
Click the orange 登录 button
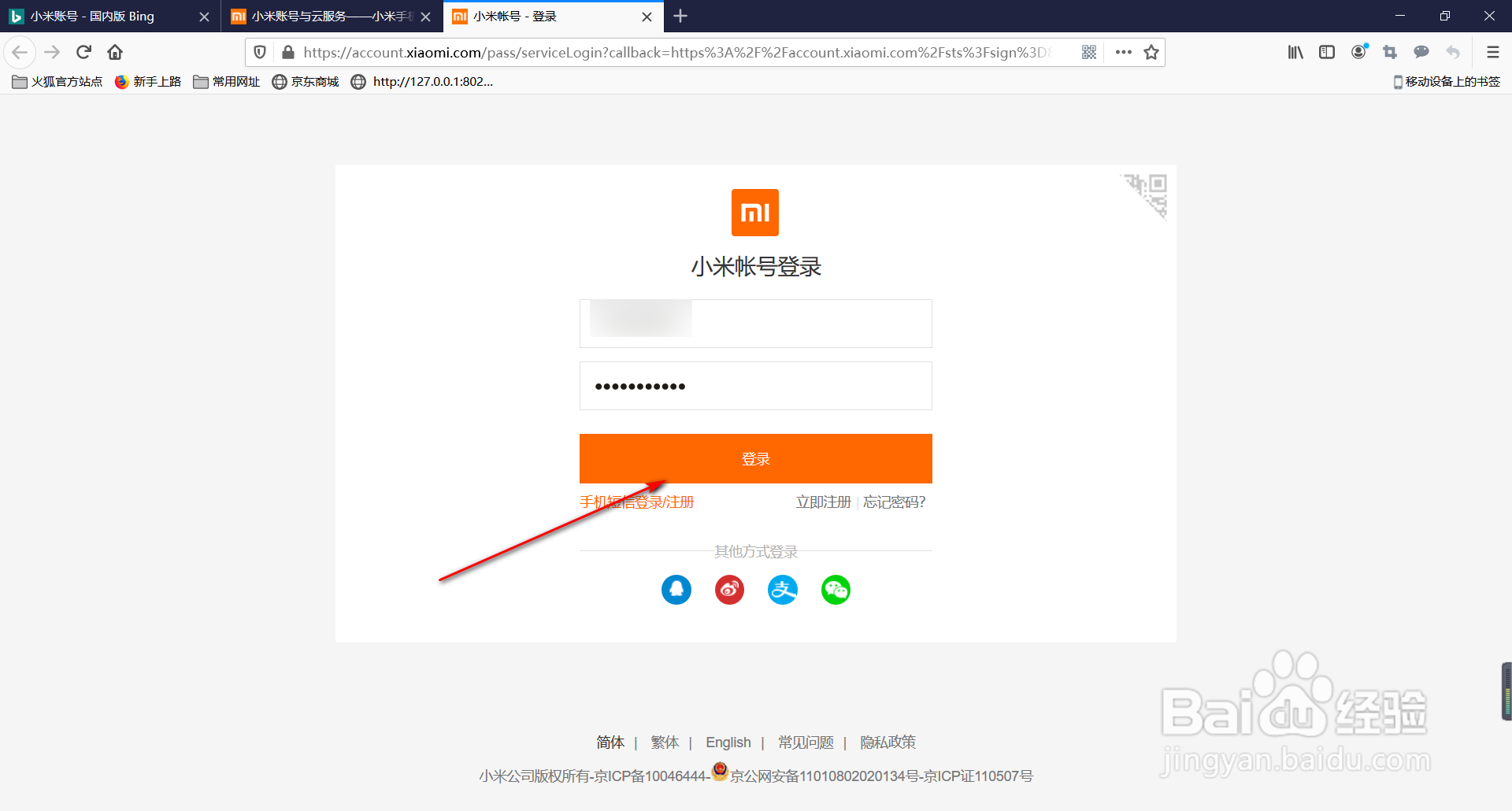coord(756,458)
